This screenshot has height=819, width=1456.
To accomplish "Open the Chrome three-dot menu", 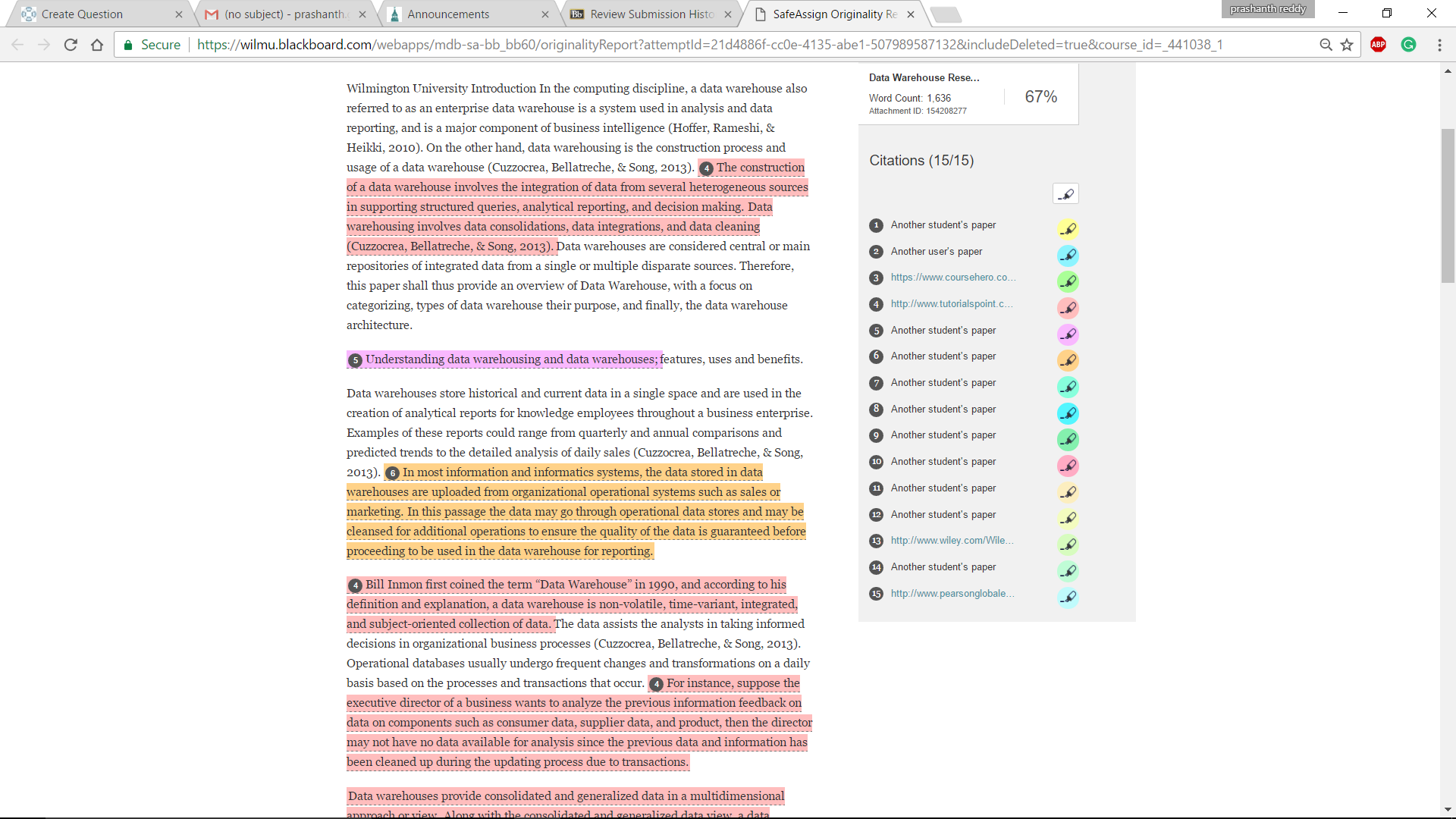I will point(1439,45).
